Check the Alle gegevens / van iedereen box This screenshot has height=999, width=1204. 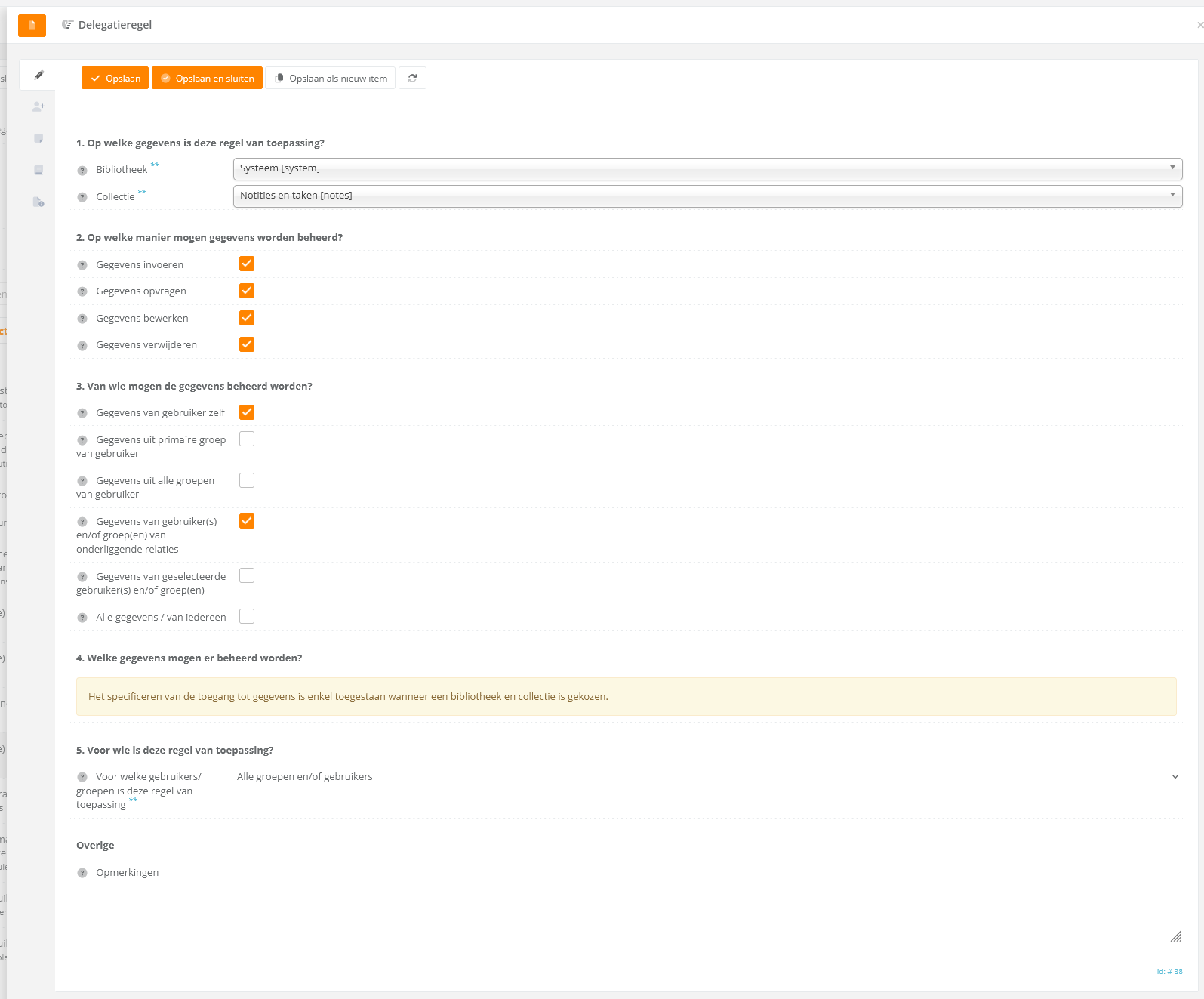[247, 616]
